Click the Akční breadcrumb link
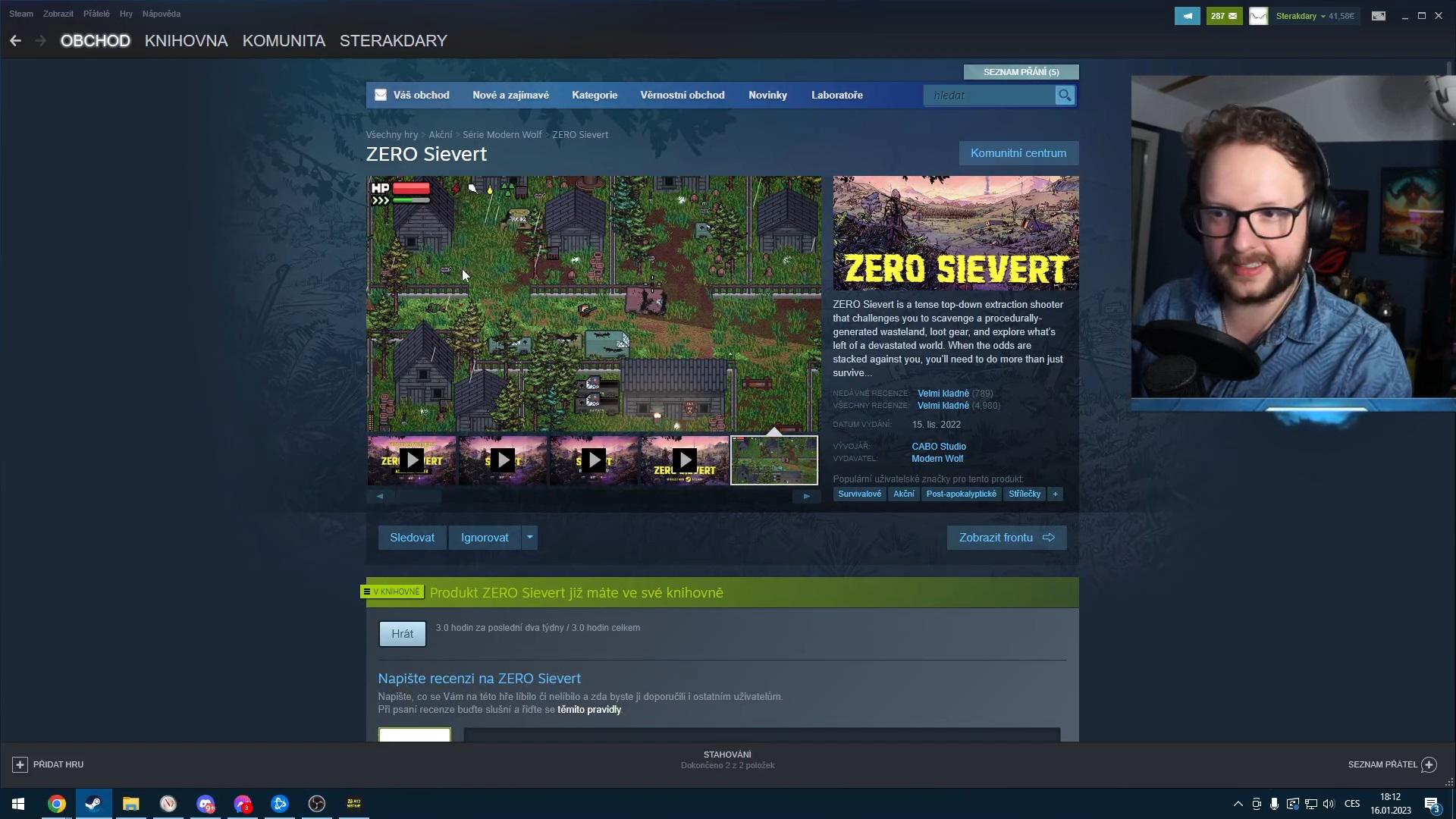The image size is (1456, 819). [x=440, y=135]
